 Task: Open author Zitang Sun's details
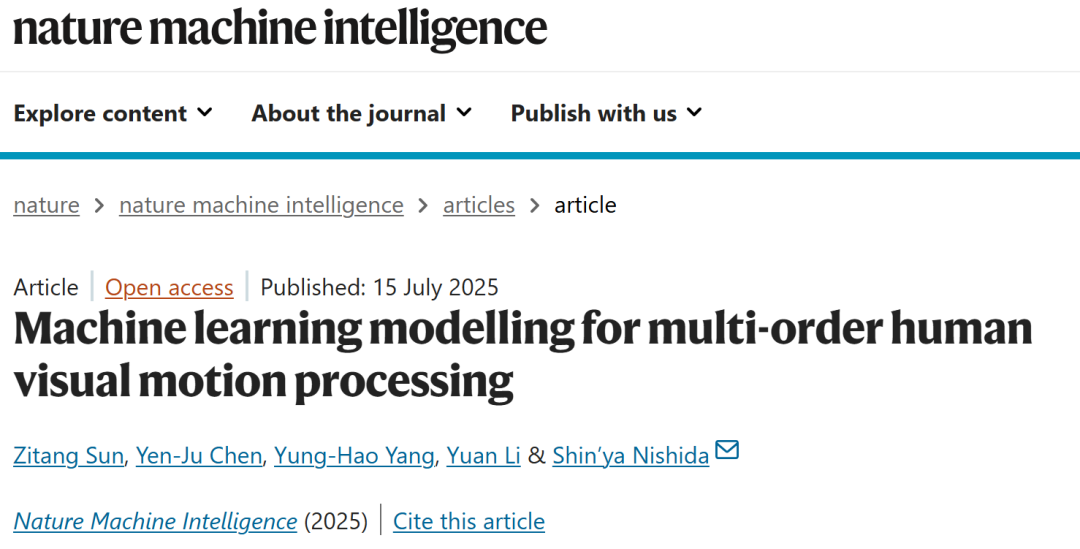point(68,456)
